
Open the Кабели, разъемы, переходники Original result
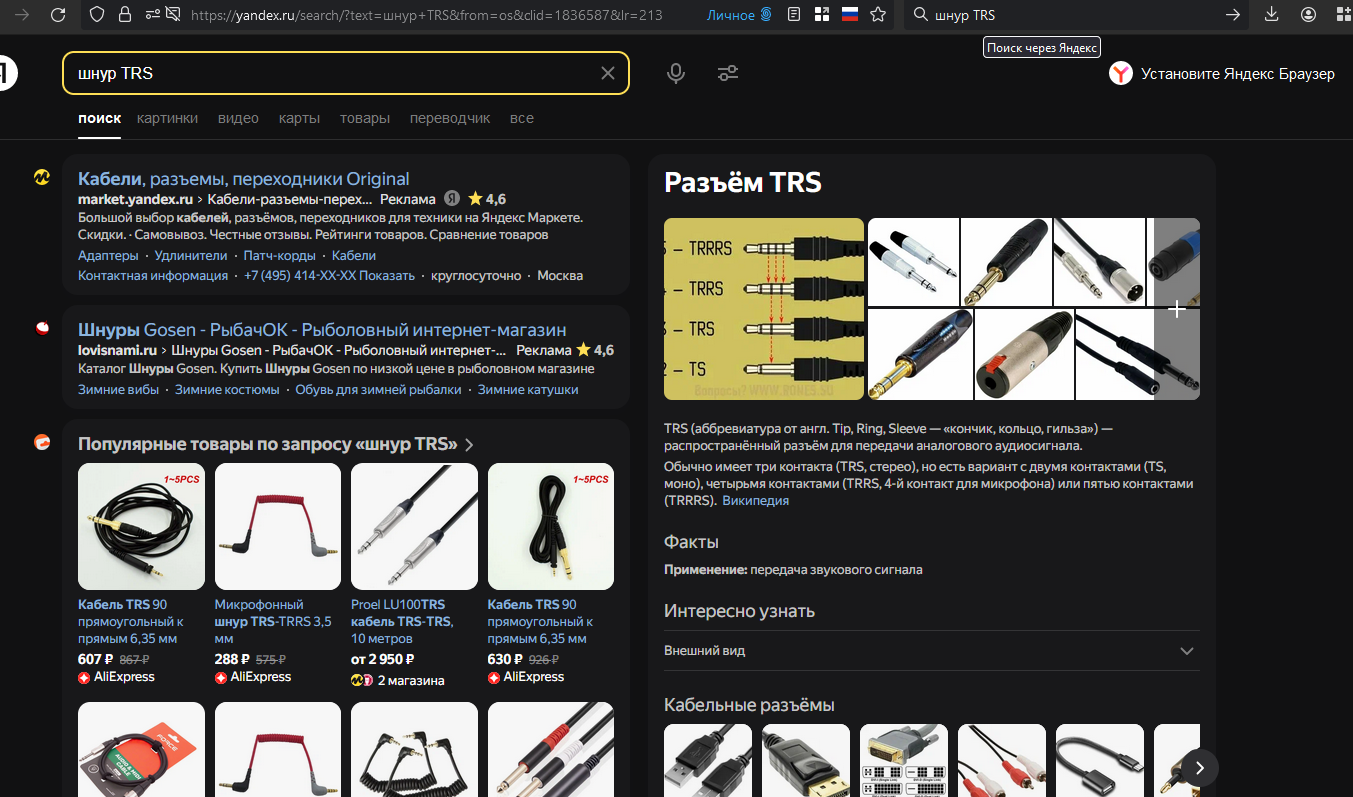point(244,179)
